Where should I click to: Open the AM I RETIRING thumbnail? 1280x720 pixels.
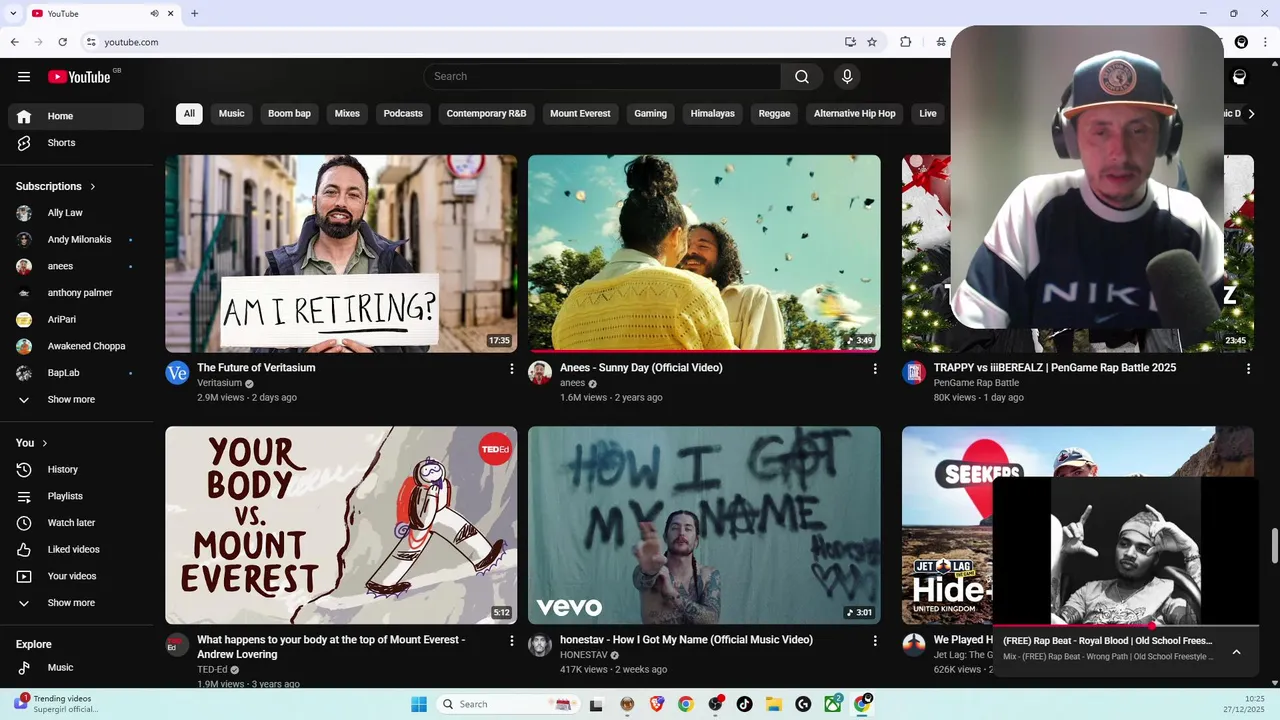pyautogui.click(x=341, y=253)
